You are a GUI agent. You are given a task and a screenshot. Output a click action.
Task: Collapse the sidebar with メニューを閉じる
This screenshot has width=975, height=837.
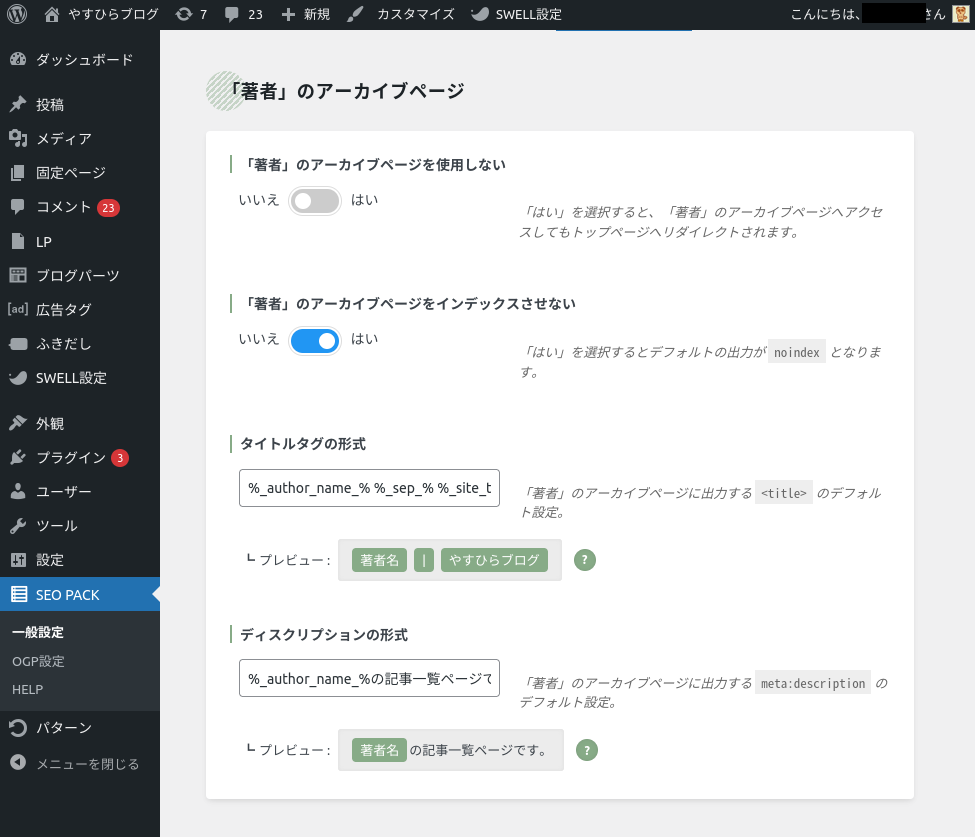click(x=87, y=764)
